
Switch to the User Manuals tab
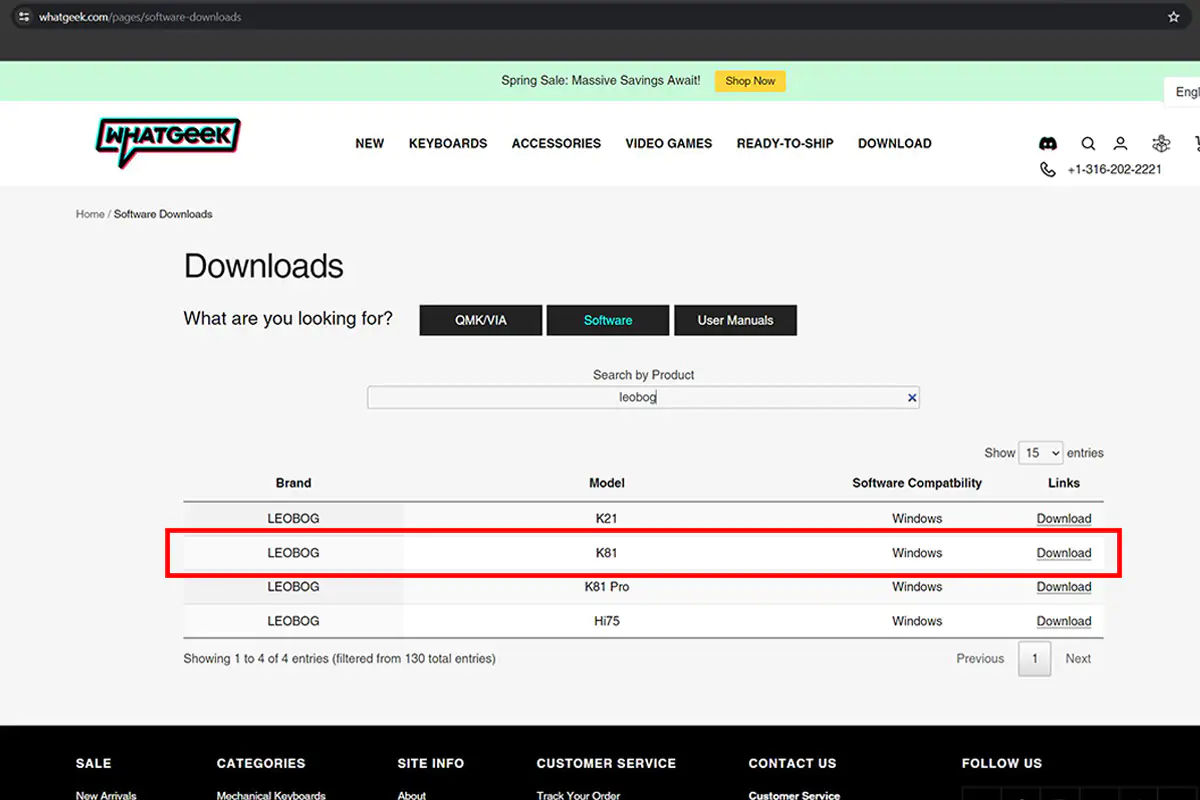click(x=735, y=320)
